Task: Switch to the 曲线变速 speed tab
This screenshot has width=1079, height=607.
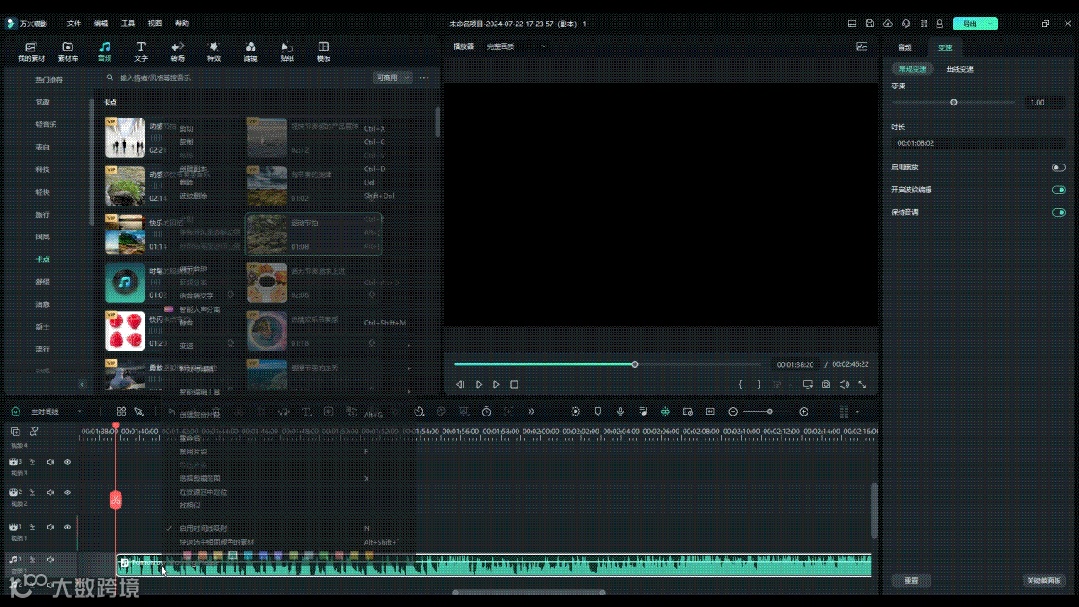Action: coord(959,69)
